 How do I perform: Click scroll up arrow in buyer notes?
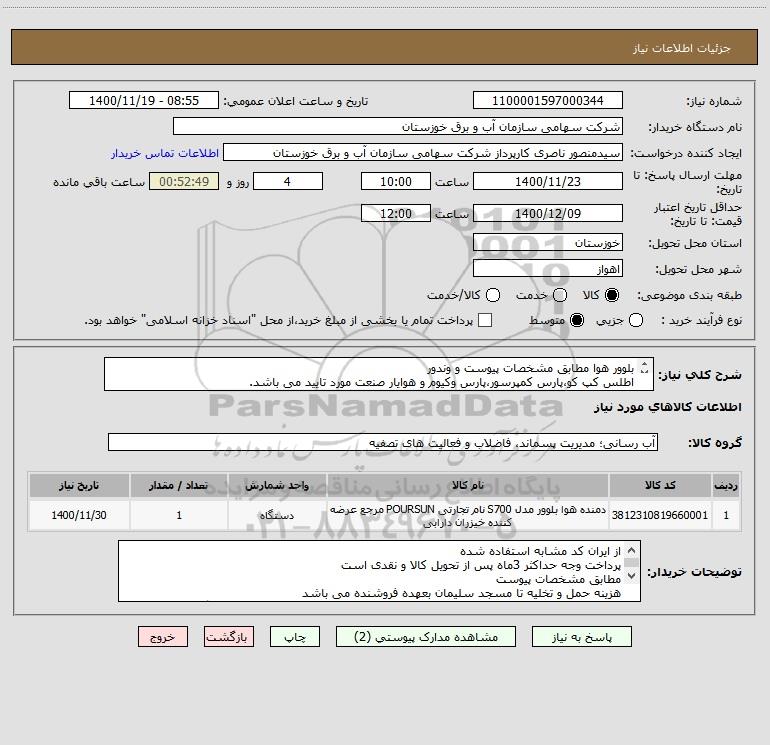click(x=632, y=551)
